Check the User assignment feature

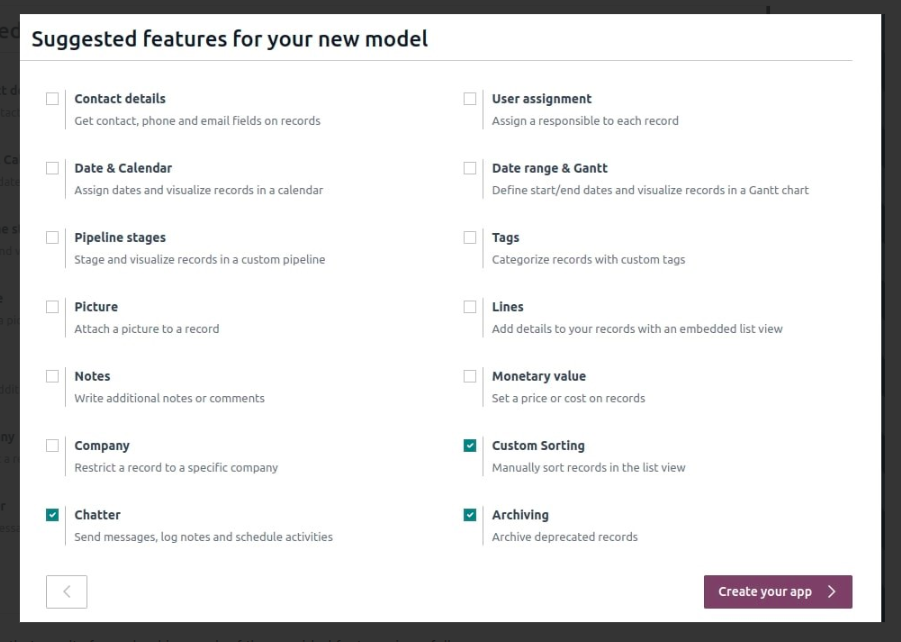tap(469, 99)
